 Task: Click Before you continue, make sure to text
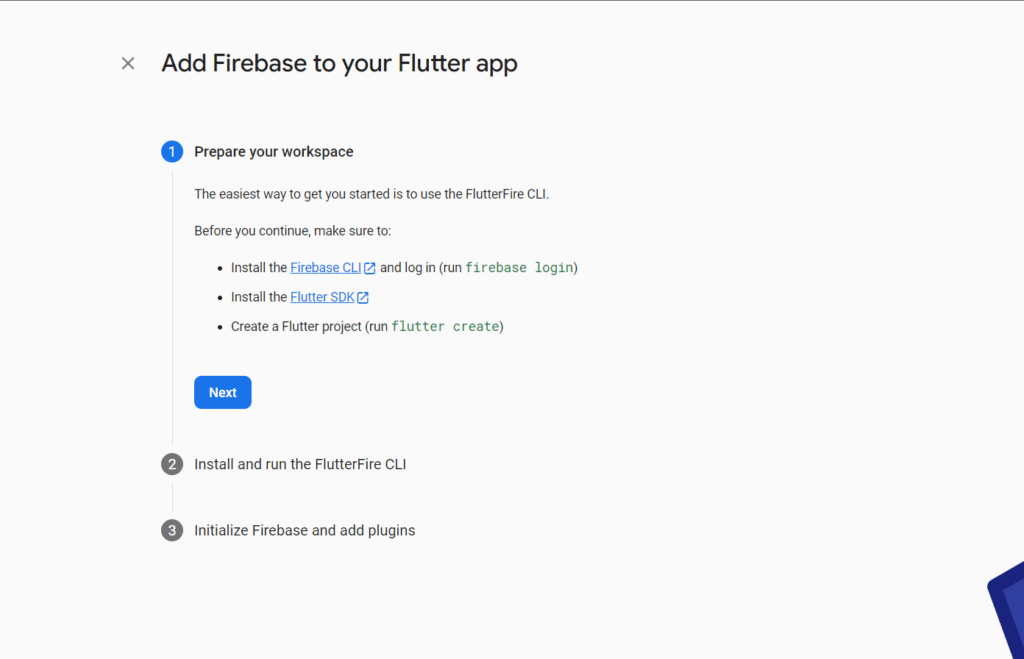[293, 231]
